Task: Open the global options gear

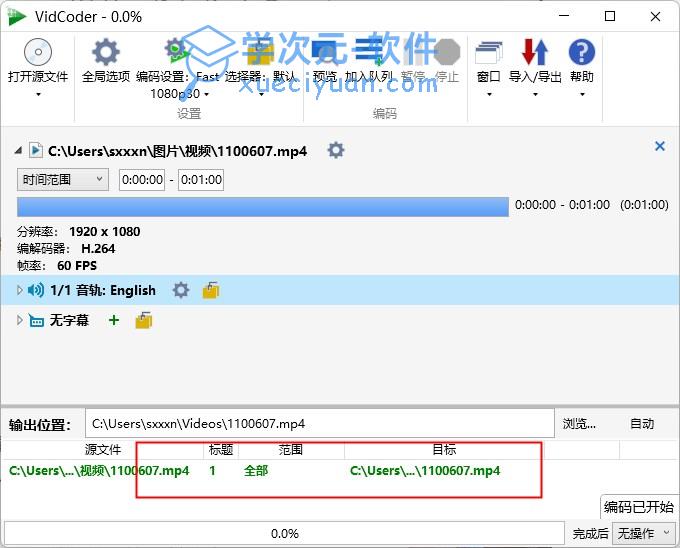Action: pos(105,52)
